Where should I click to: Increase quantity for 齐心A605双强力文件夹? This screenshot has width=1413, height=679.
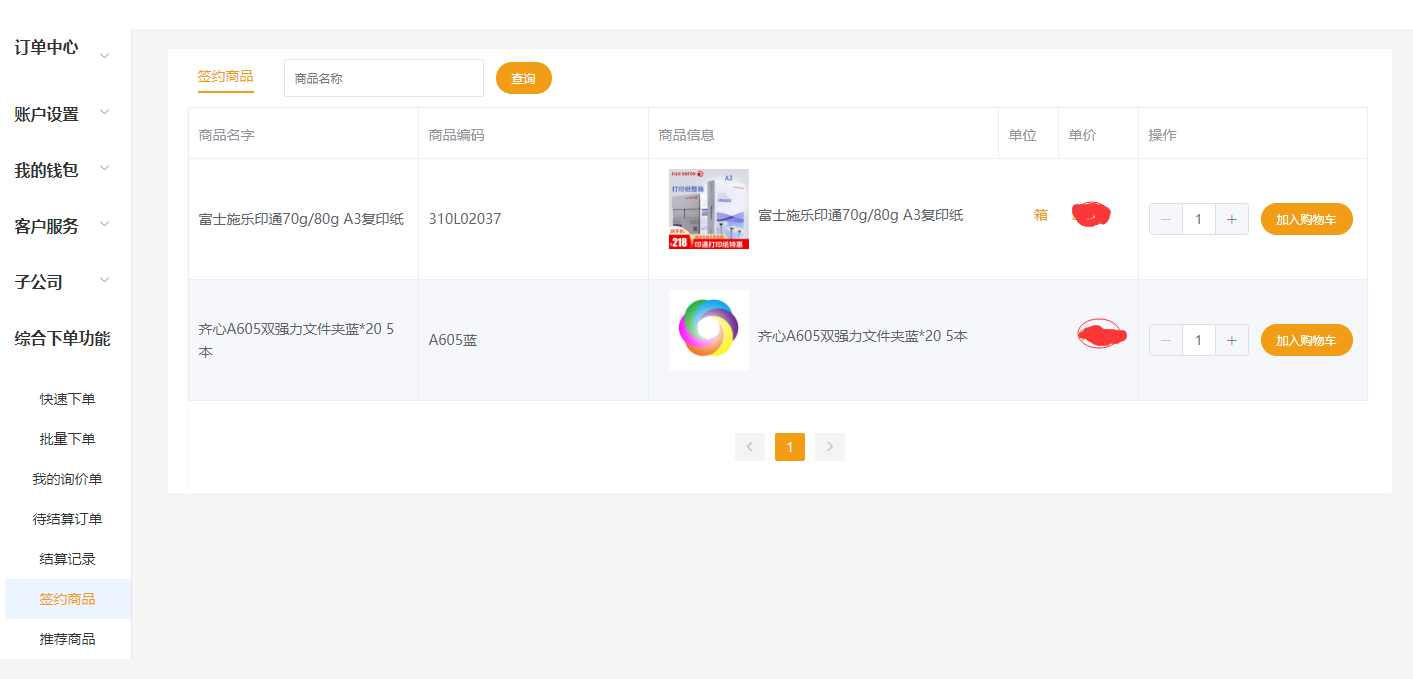tap(1231, 340)
